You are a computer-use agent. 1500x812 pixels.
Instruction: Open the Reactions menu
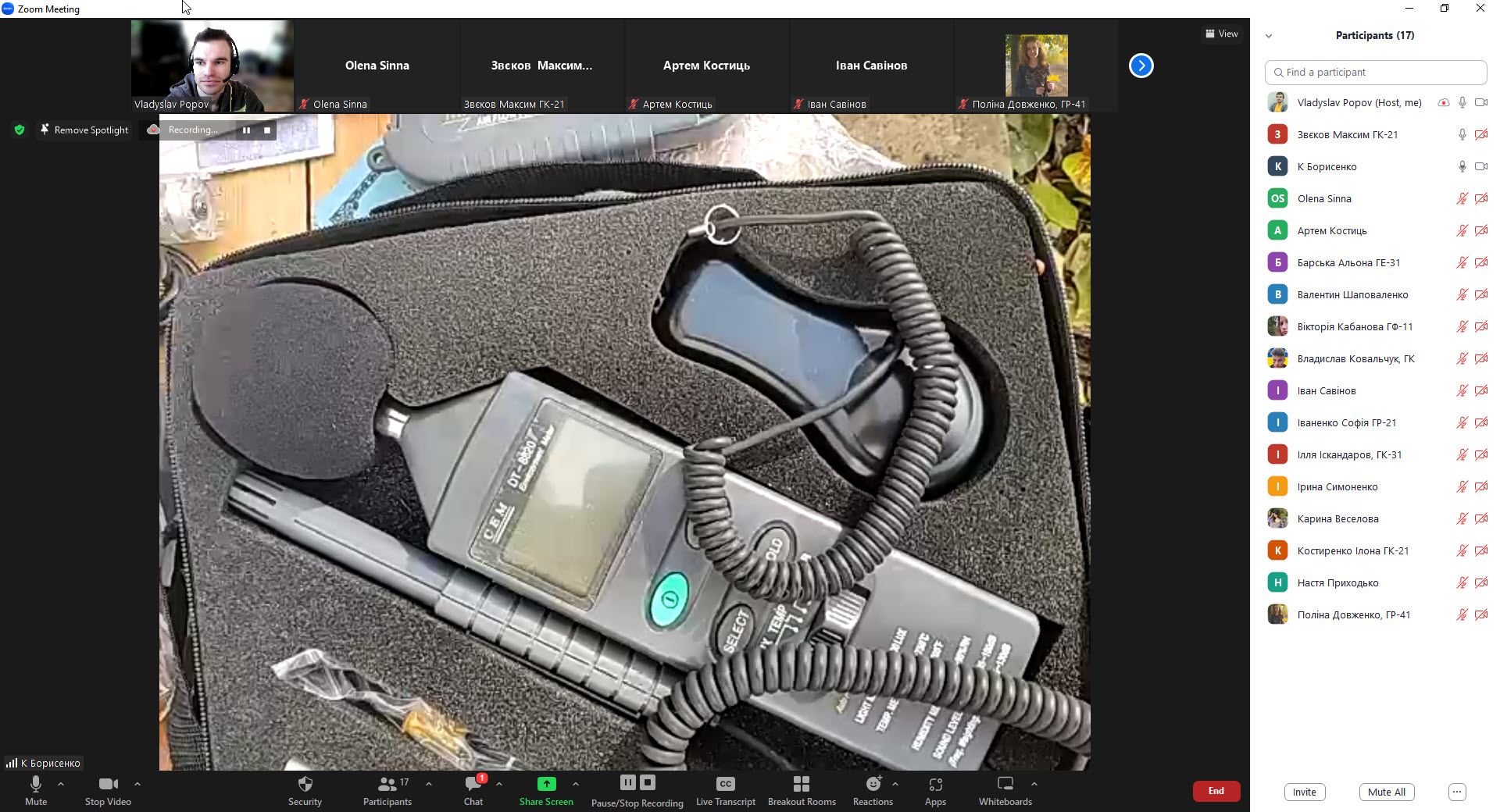[873, 789]
